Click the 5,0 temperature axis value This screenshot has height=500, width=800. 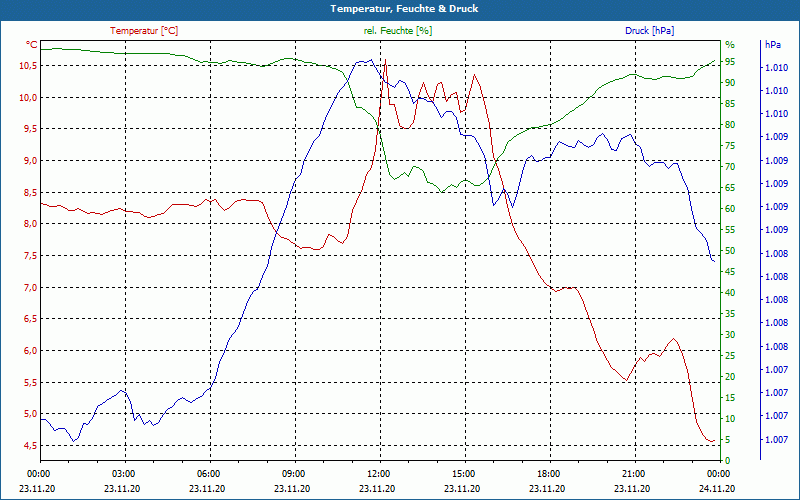[x=30, y=414]
